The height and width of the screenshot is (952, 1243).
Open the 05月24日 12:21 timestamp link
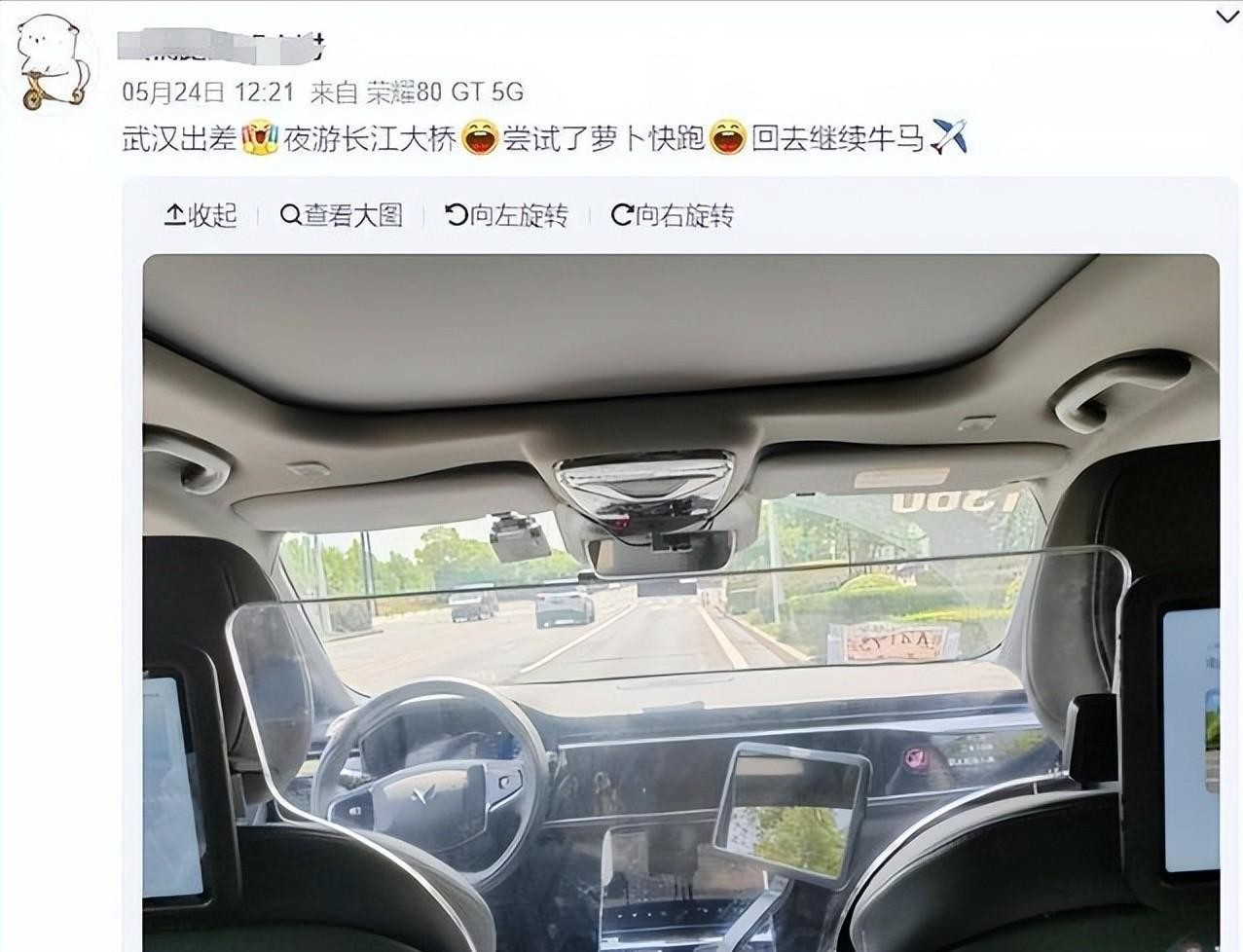click(x=207, y=92)
